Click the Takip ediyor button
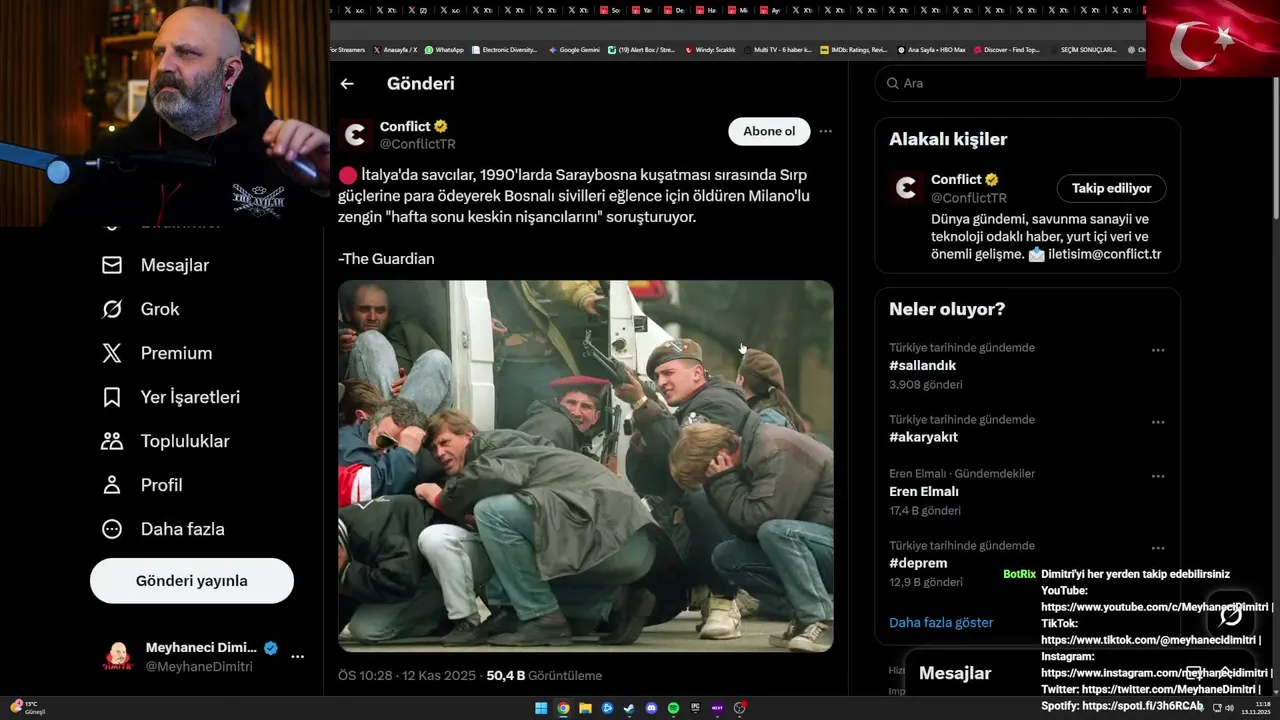 click(x=1112, y=188)
